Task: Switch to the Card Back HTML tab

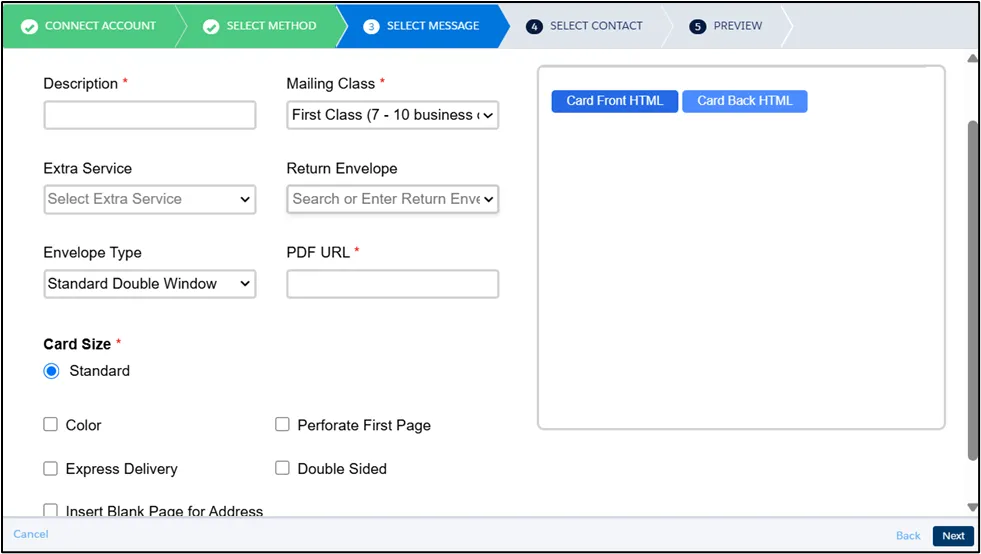Action: [744, 101]
